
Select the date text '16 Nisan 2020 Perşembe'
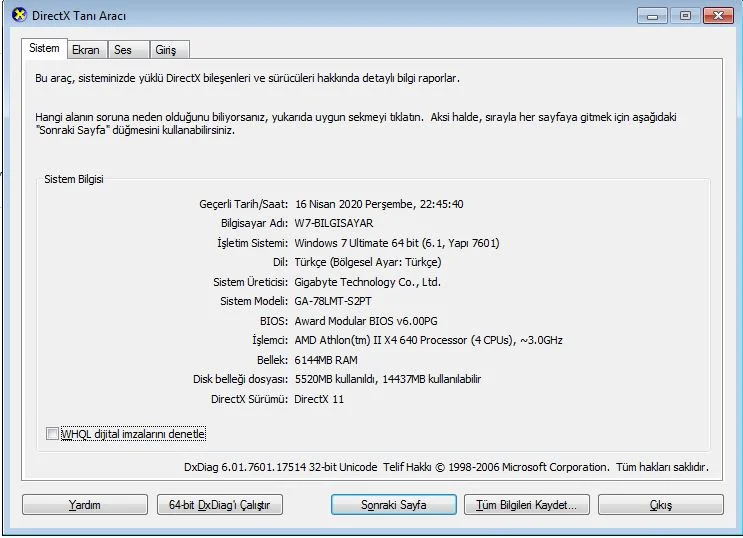[x=354, y=204]
